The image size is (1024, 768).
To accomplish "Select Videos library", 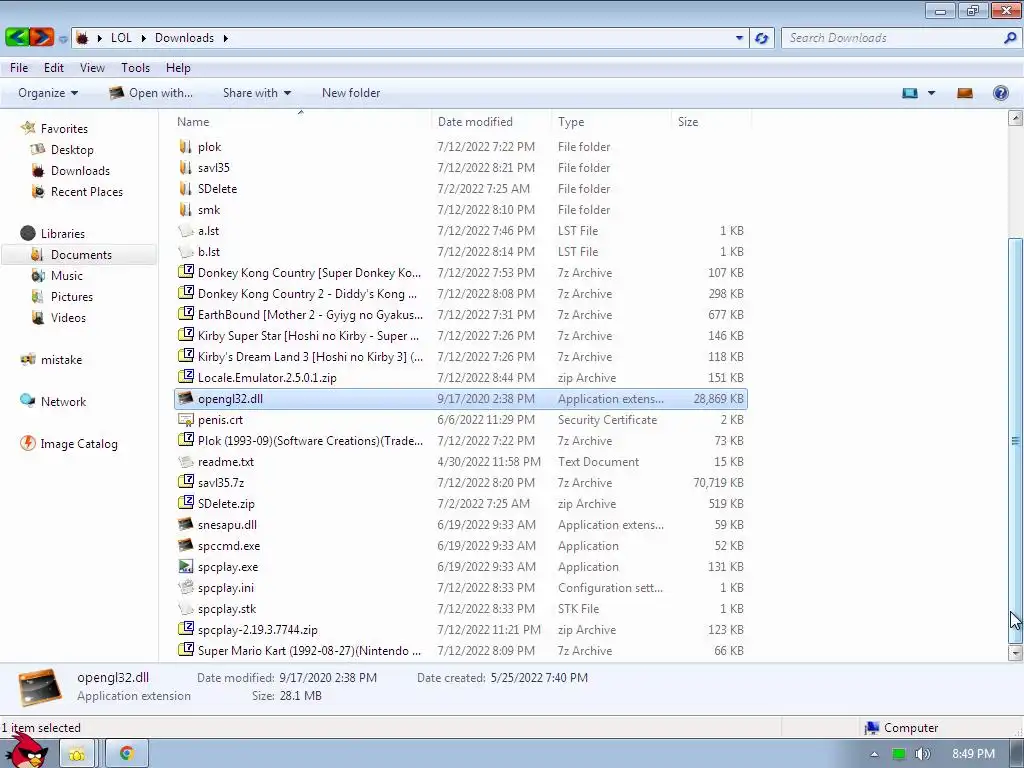I will coord(68,317).
